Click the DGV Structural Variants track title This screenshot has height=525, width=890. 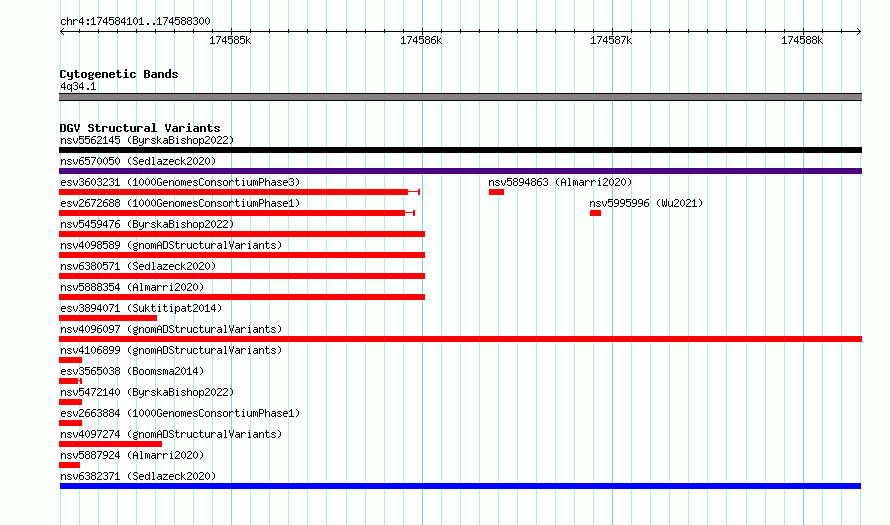click(x=140, y=128)
